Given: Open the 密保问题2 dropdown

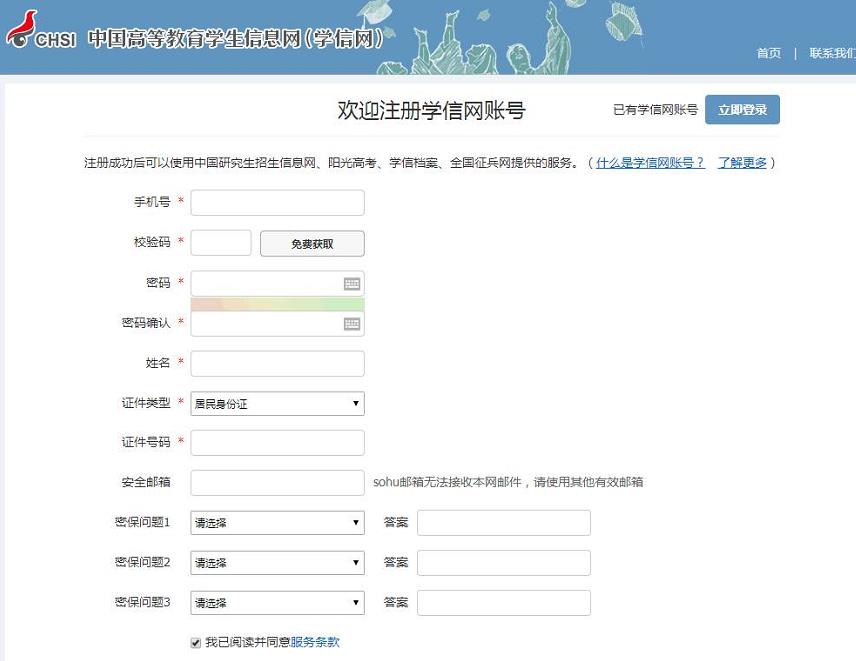Looking at the screenshot, I should [277, 563].
